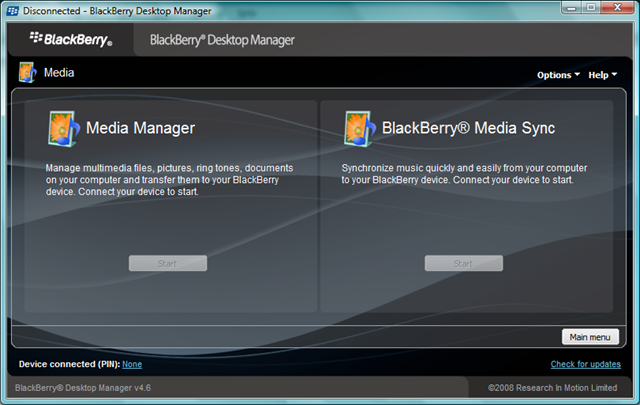Image resolution: width=640 pixels, height=405 pixels.
Task: Click the BlackBerry Desktop Manager banner title
Action: (222, 40)
